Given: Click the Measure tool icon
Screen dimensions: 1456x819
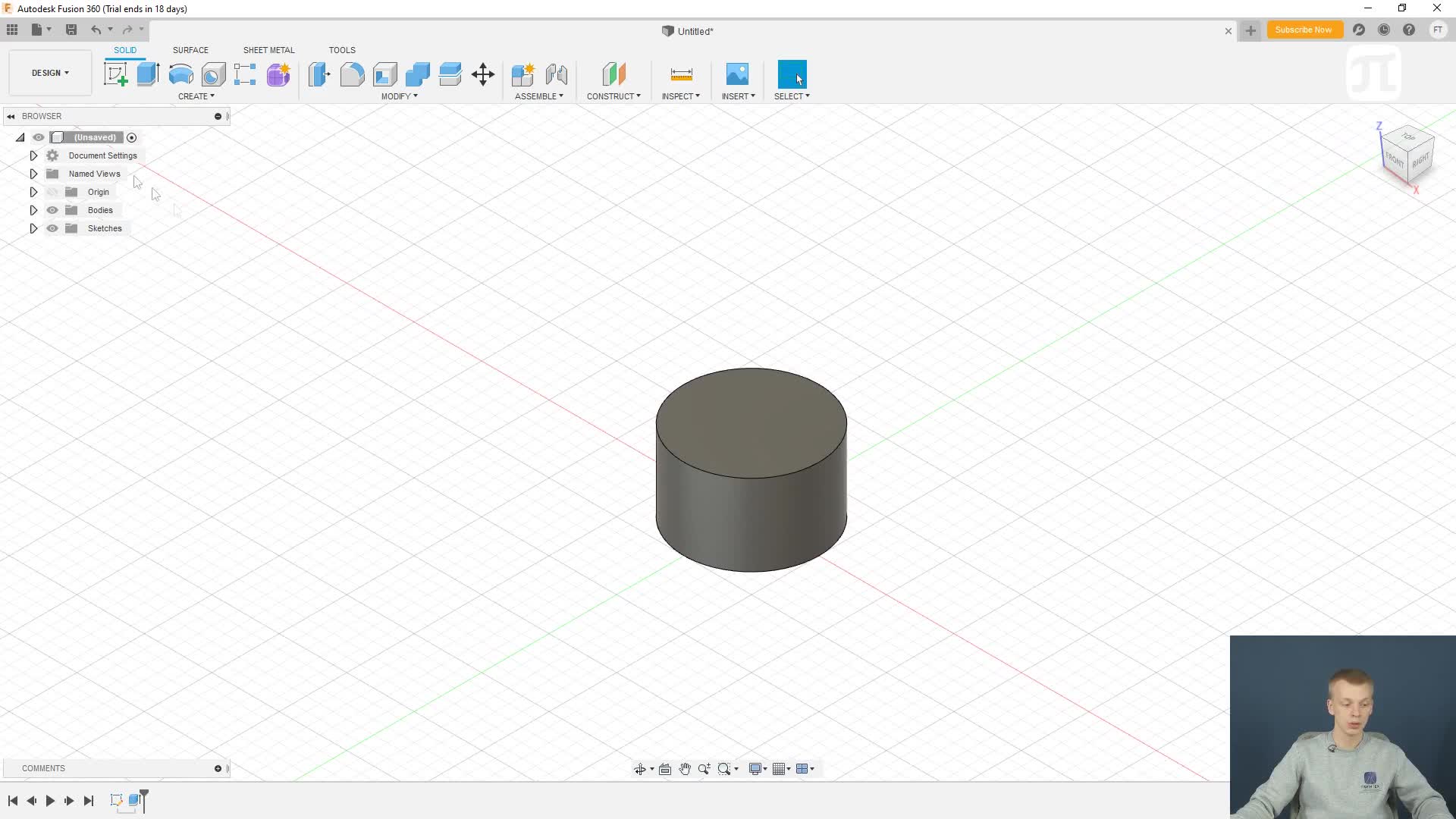Looking at the screenshot, I should [x=681, y=74].
